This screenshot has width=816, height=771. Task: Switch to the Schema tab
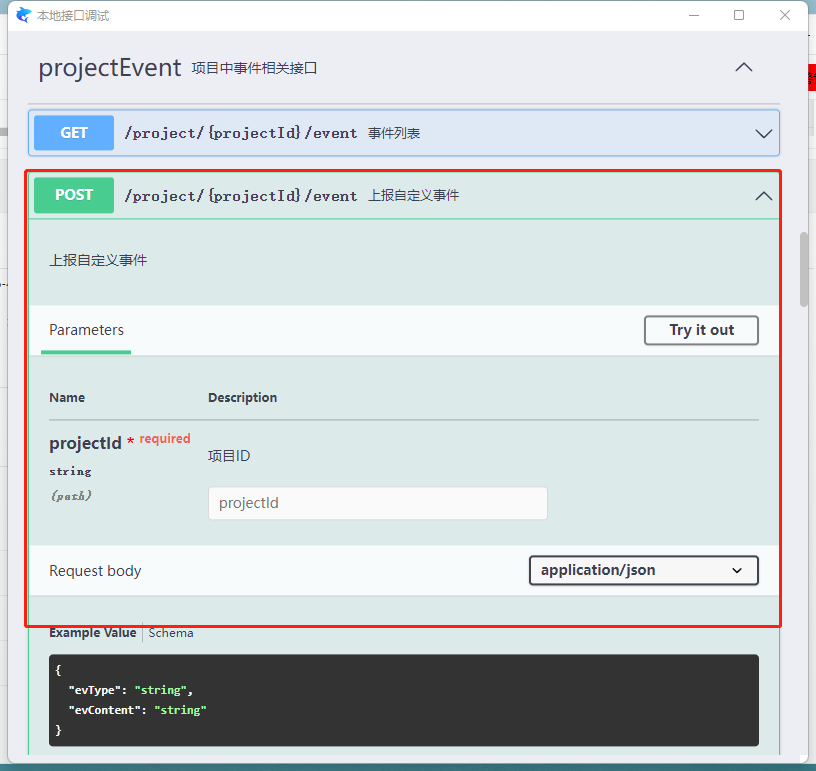click(171, 633)
